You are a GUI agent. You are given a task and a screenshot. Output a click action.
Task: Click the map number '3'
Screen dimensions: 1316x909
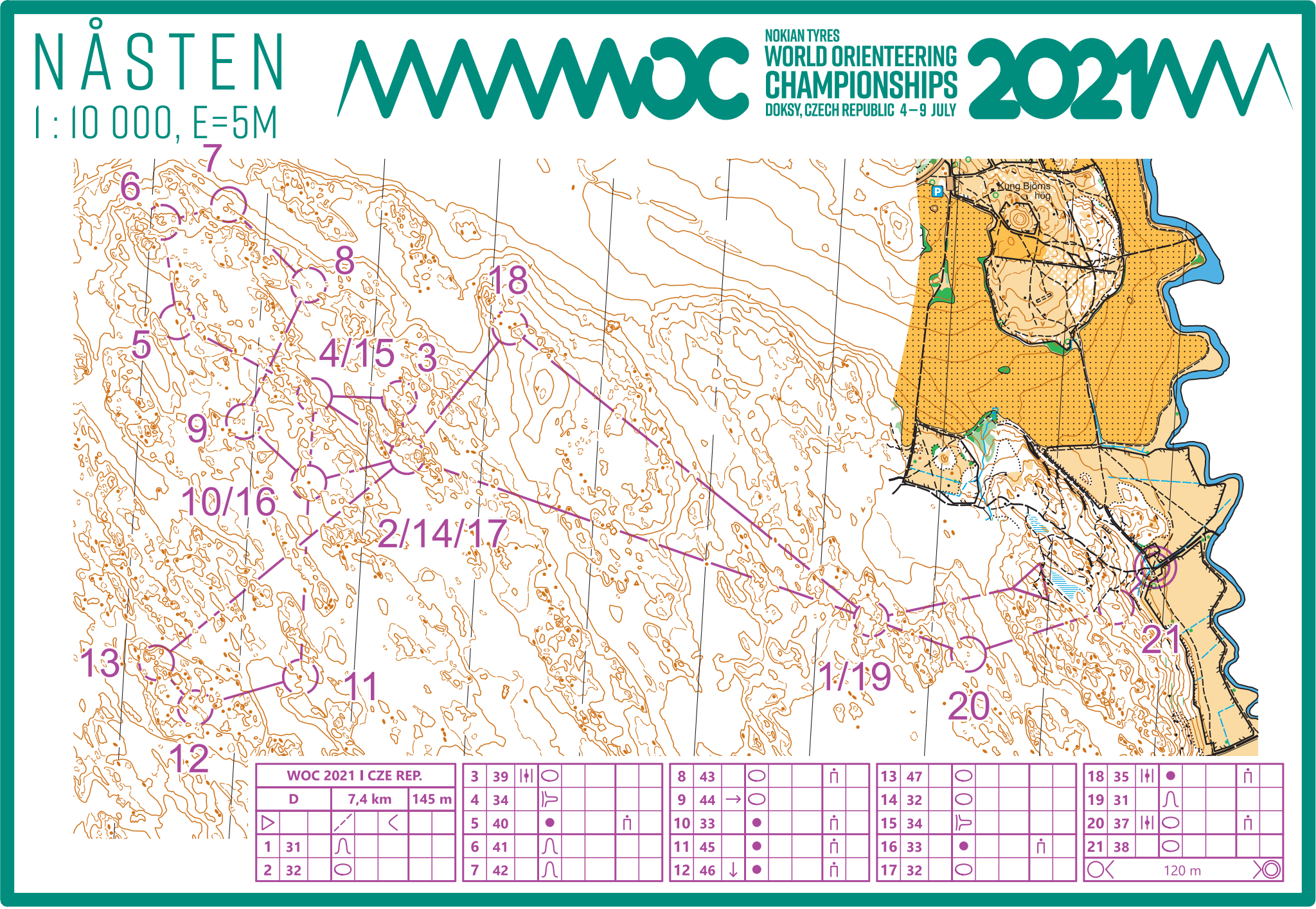click(427, 357)
